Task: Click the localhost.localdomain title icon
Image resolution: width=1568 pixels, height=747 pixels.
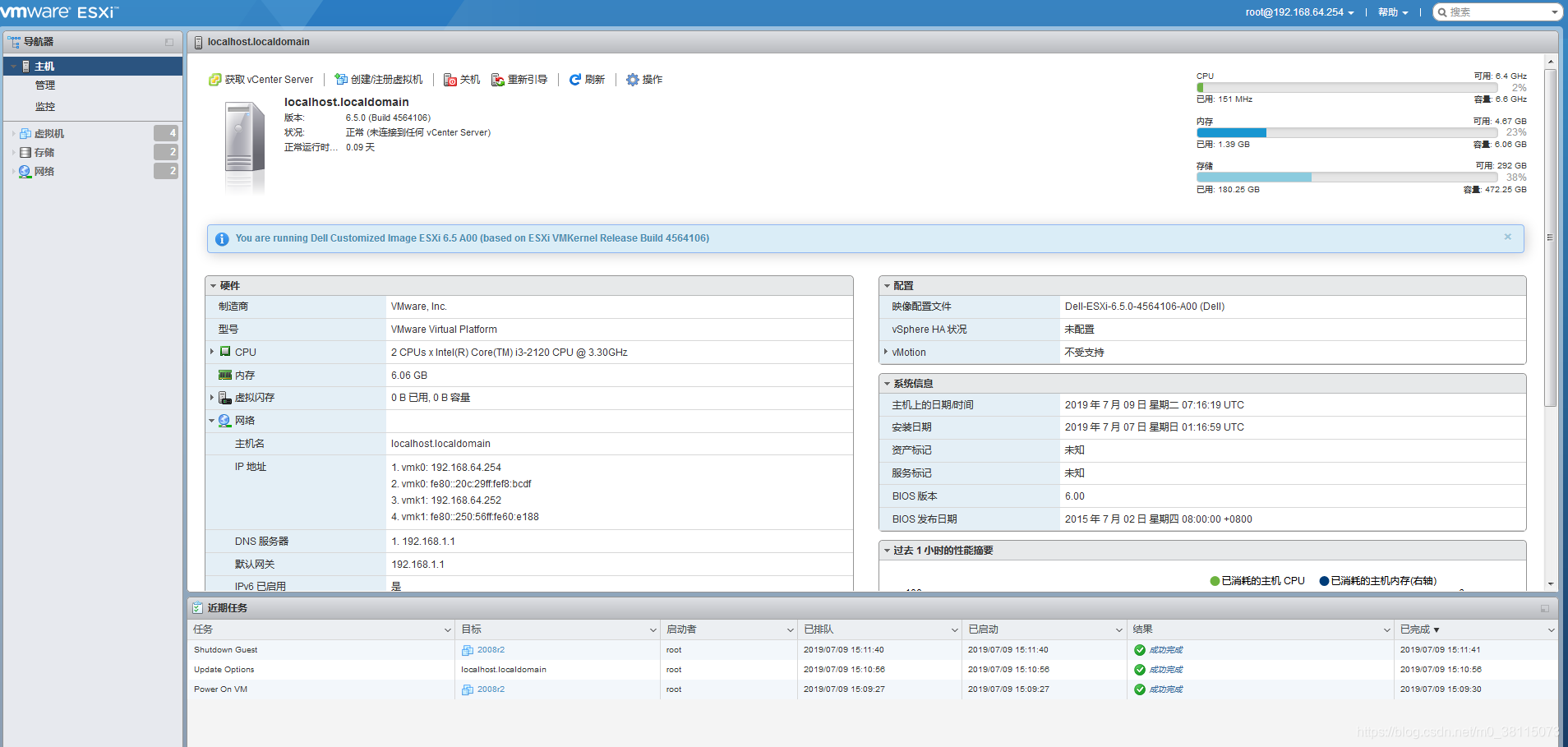Action: (x=198, y=42)
